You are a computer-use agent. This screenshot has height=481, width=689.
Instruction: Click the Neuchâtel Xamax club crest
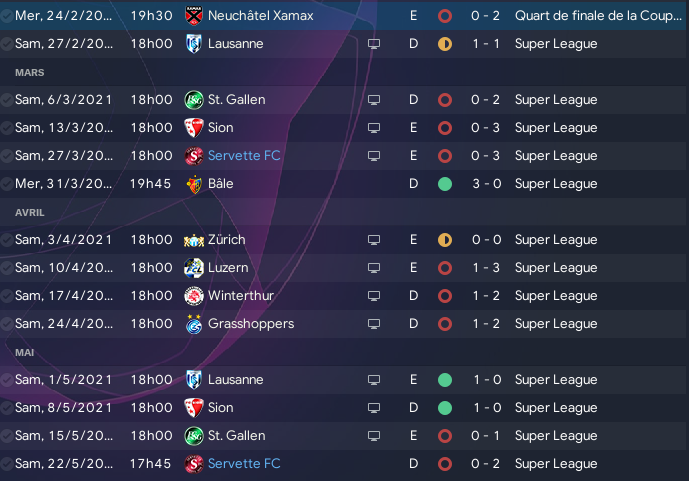[x=193, y=15]
